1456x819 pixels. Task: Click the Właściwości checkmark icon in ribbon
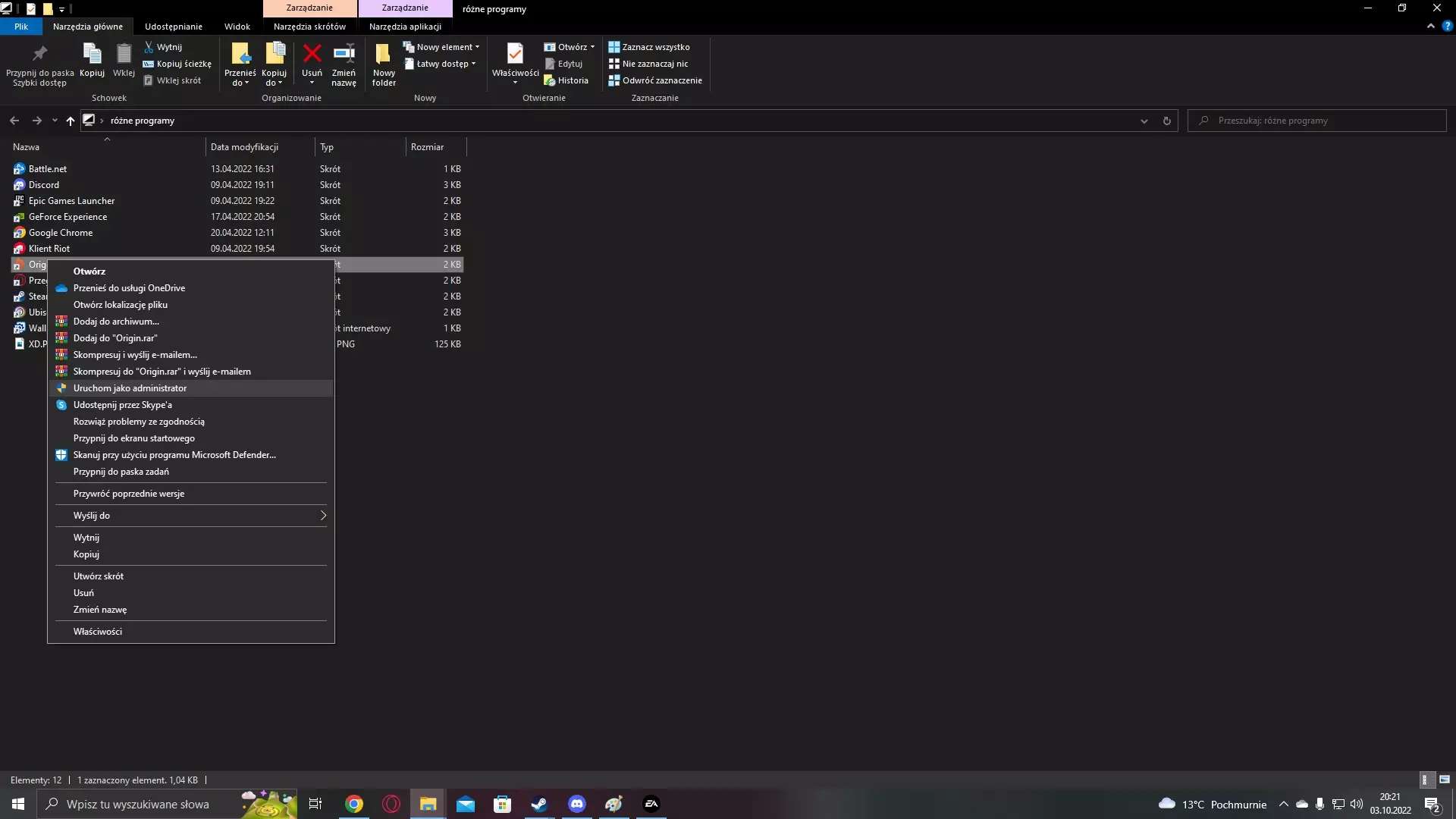pyautogui.click(x=515, y=55)
